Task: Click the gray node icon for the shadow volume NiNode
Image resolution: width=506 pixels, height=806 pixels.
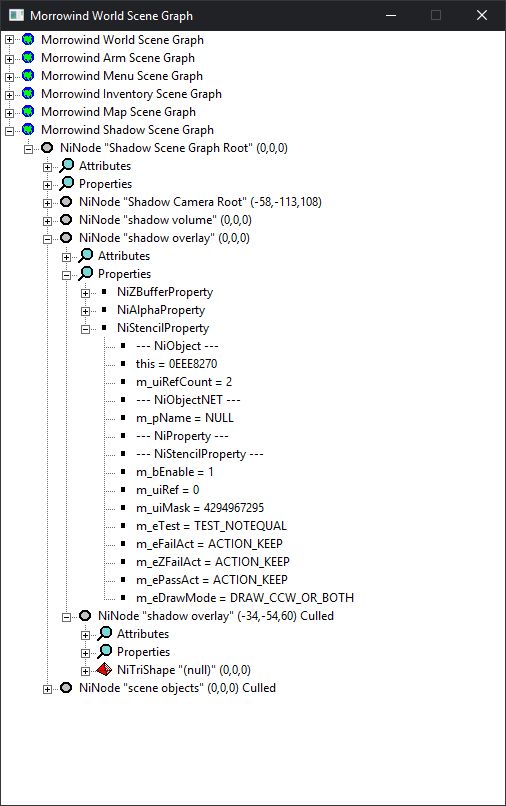Action: [x=66, y=219]
